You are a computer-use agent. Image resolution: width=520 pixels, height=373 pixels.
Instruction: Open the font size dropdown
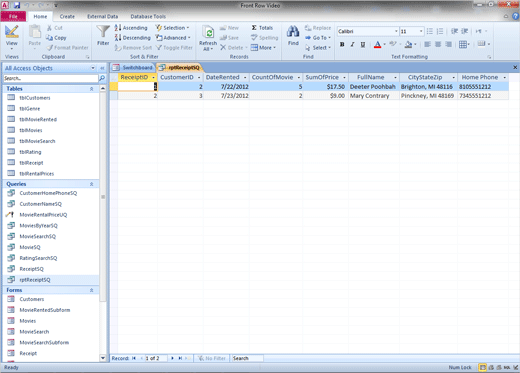pyautogui.click(x=421, y=31)
